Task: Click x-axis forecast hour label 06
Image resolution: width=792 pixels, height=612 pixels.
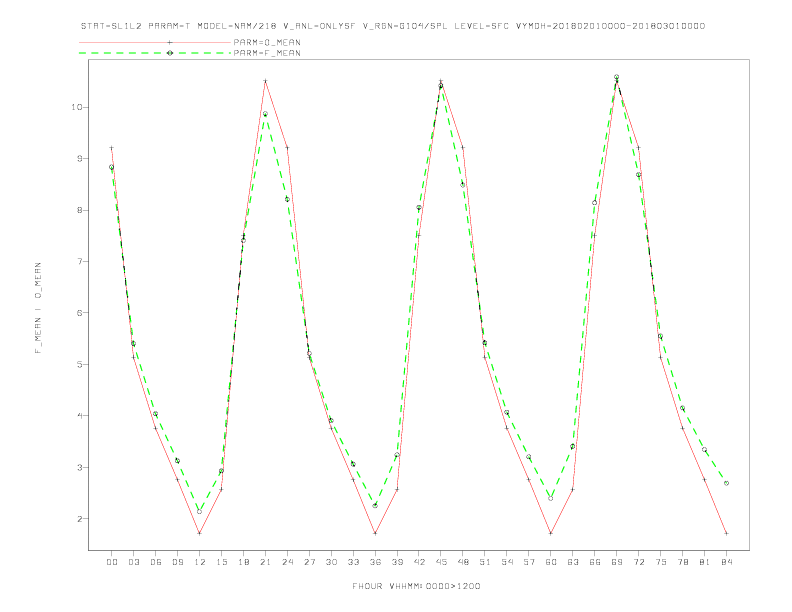Action: pos(156,562)
